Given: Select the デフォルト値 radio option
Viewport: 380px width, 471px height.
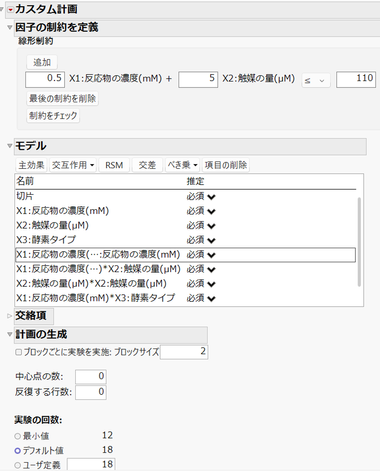Looking at the screenshot, I should point(17,451).
